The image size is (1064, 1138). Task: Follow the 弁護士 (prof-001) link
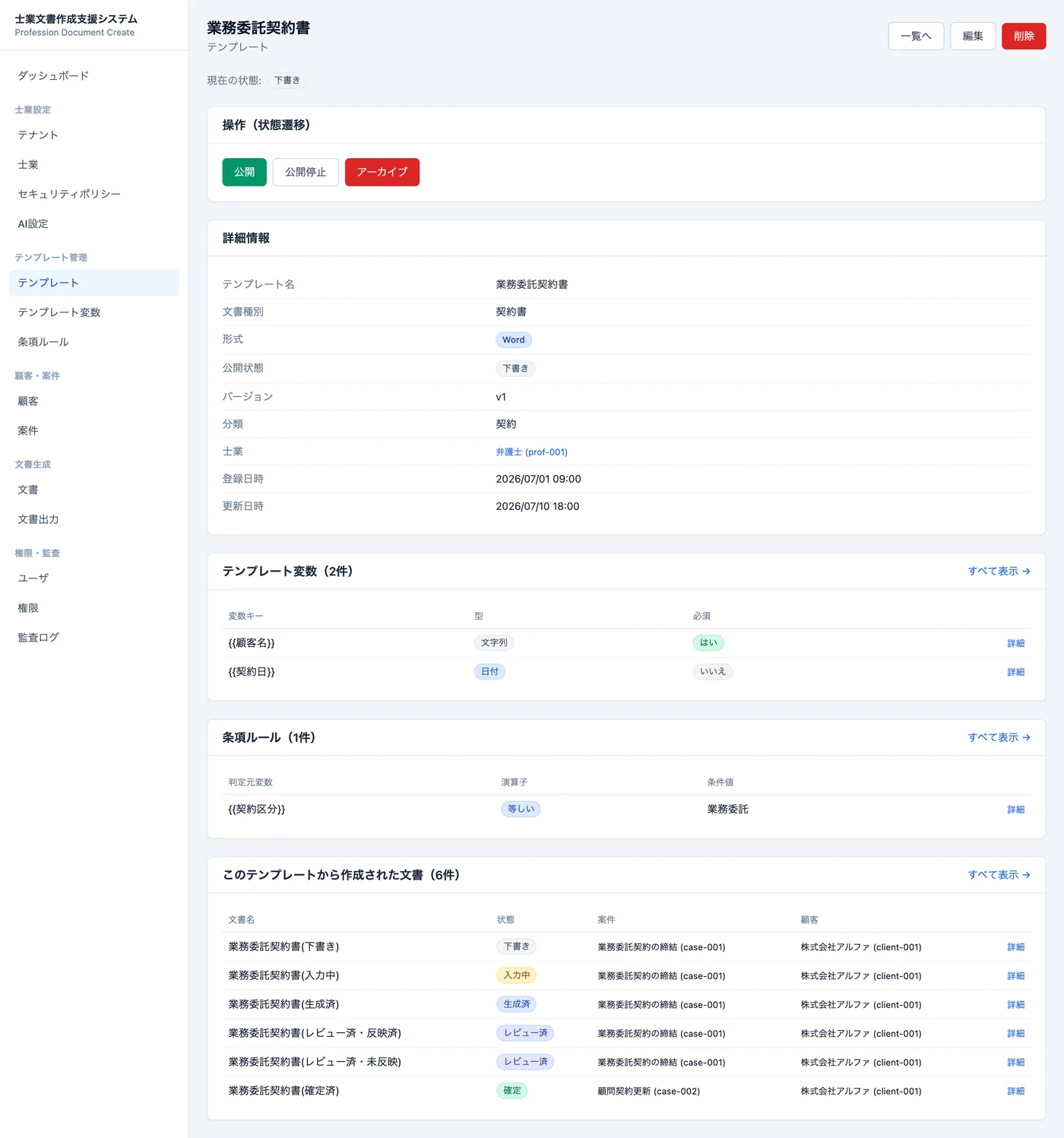click(x=531, y=452)
